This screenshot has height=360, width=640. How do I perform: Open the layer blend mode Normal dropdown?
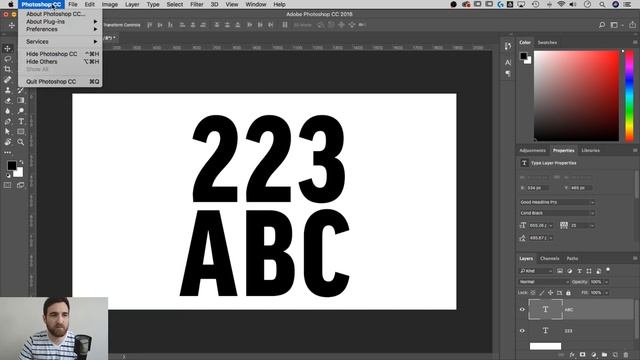544,282
